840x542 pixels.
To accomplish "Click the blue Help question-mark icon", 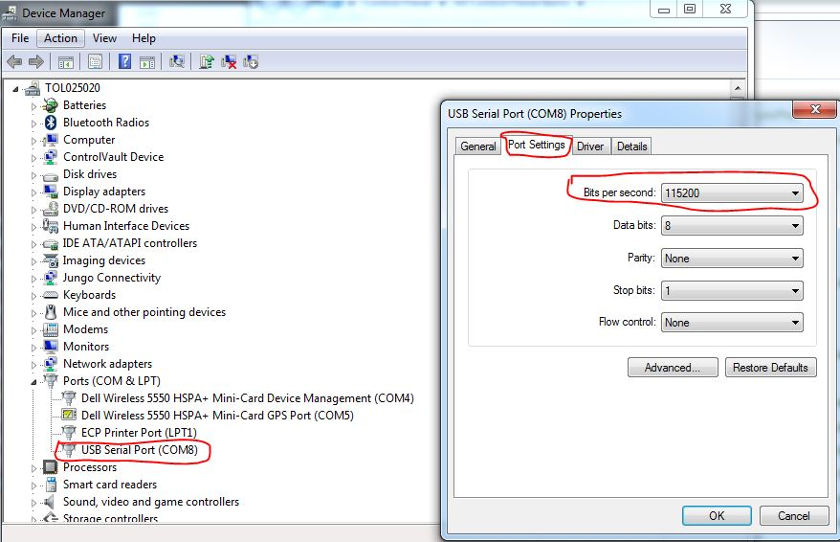I will (x=124, y=62).
